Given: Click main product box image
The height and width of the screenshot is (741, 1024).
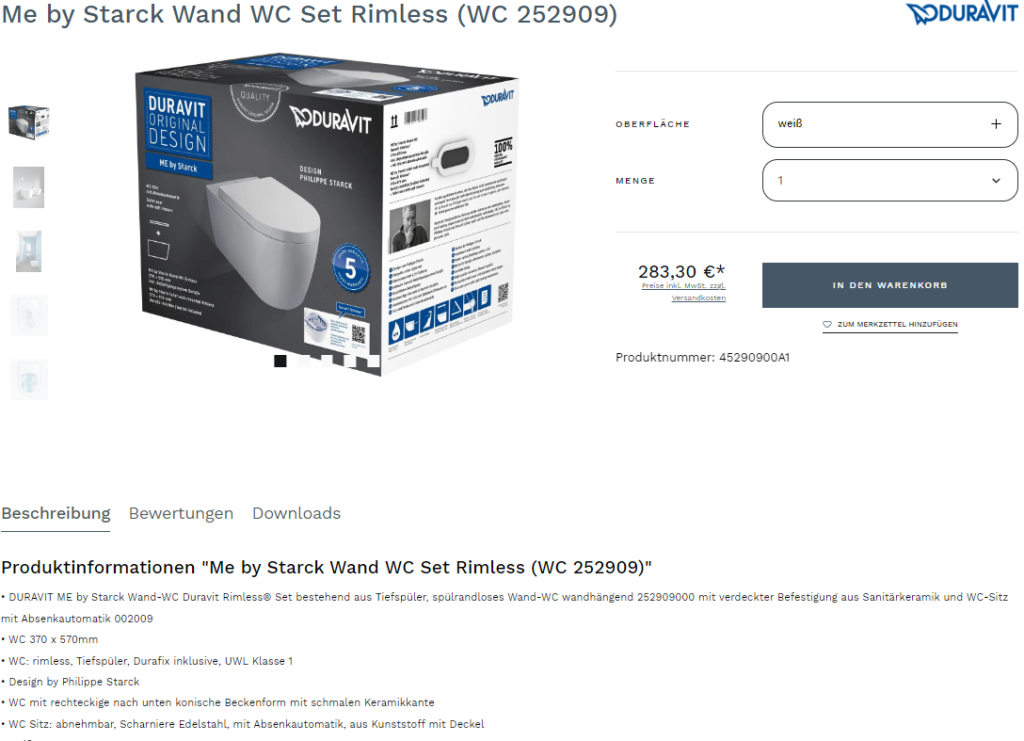Looking at the screenshot, I should [x=325, y=215].
